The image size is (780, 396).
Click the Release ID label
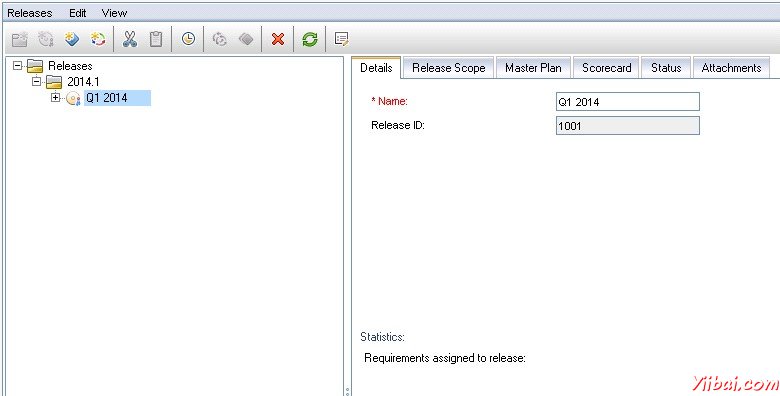pyautogui.click(x=397, y=125)
